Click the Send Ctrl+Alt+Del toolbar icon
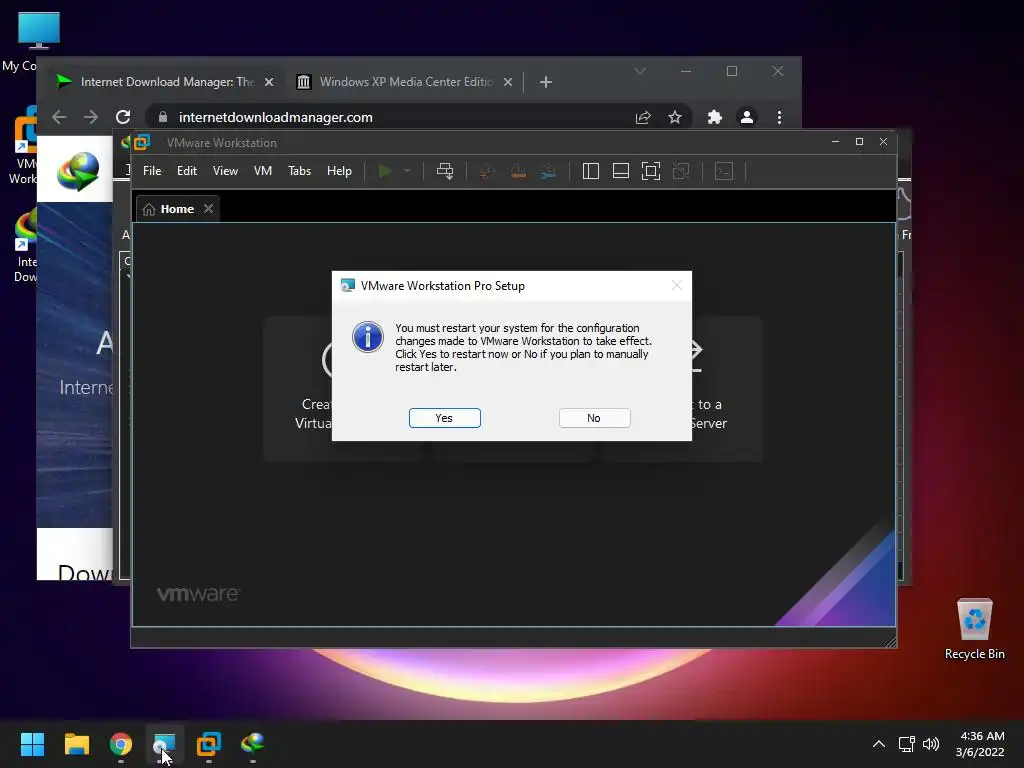The width and height of the screenshot is (1024, 768). (445, 171)
